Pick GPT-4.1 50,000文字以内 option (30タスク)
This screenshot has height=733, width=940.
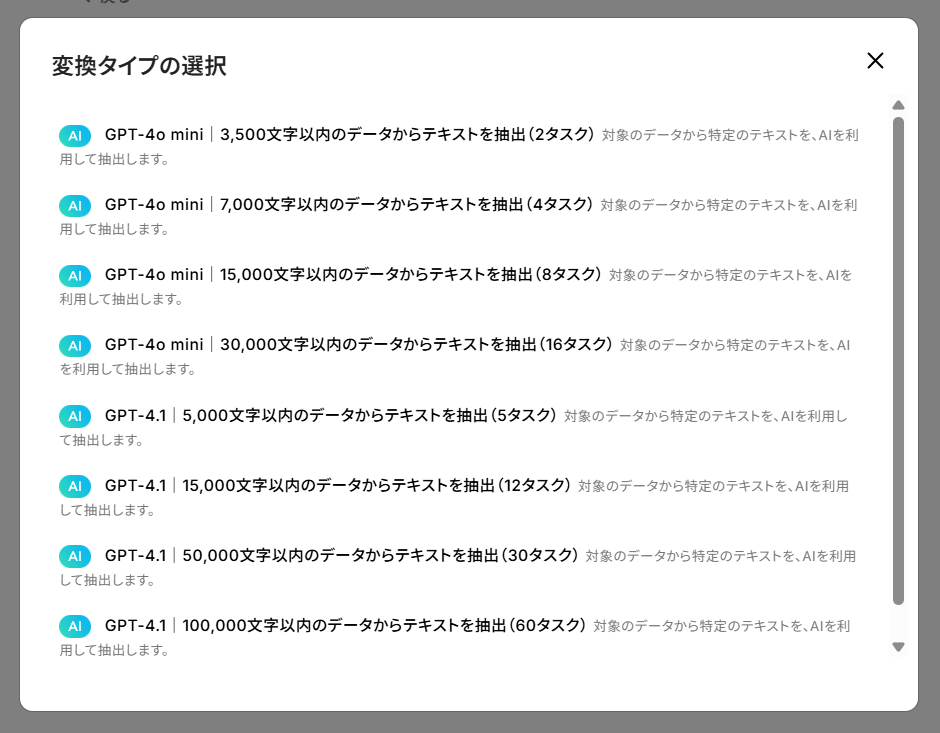(459, 567)
